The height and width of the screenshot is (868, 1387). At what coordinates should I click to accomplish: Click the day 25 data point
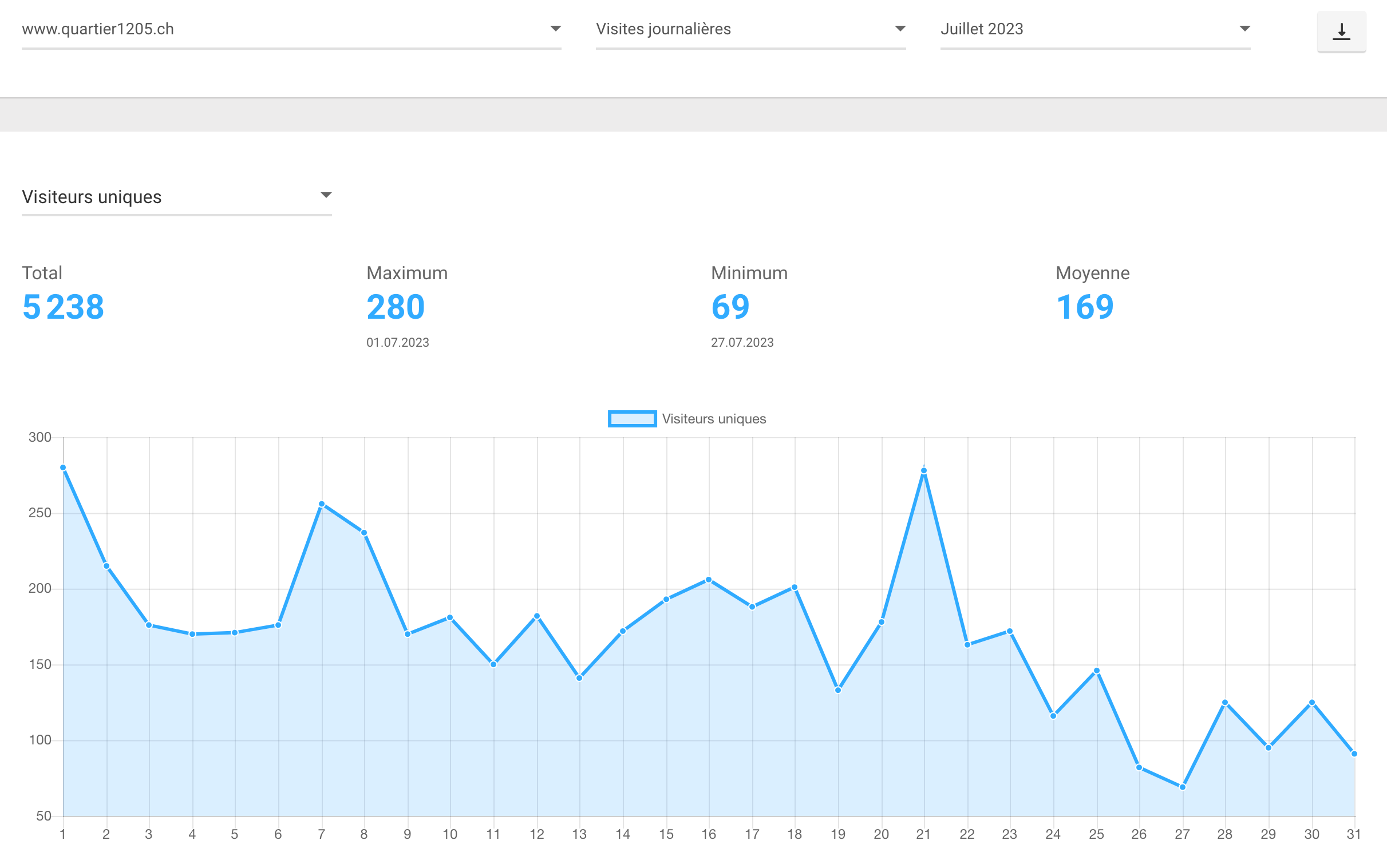[x=1096, y=671]
